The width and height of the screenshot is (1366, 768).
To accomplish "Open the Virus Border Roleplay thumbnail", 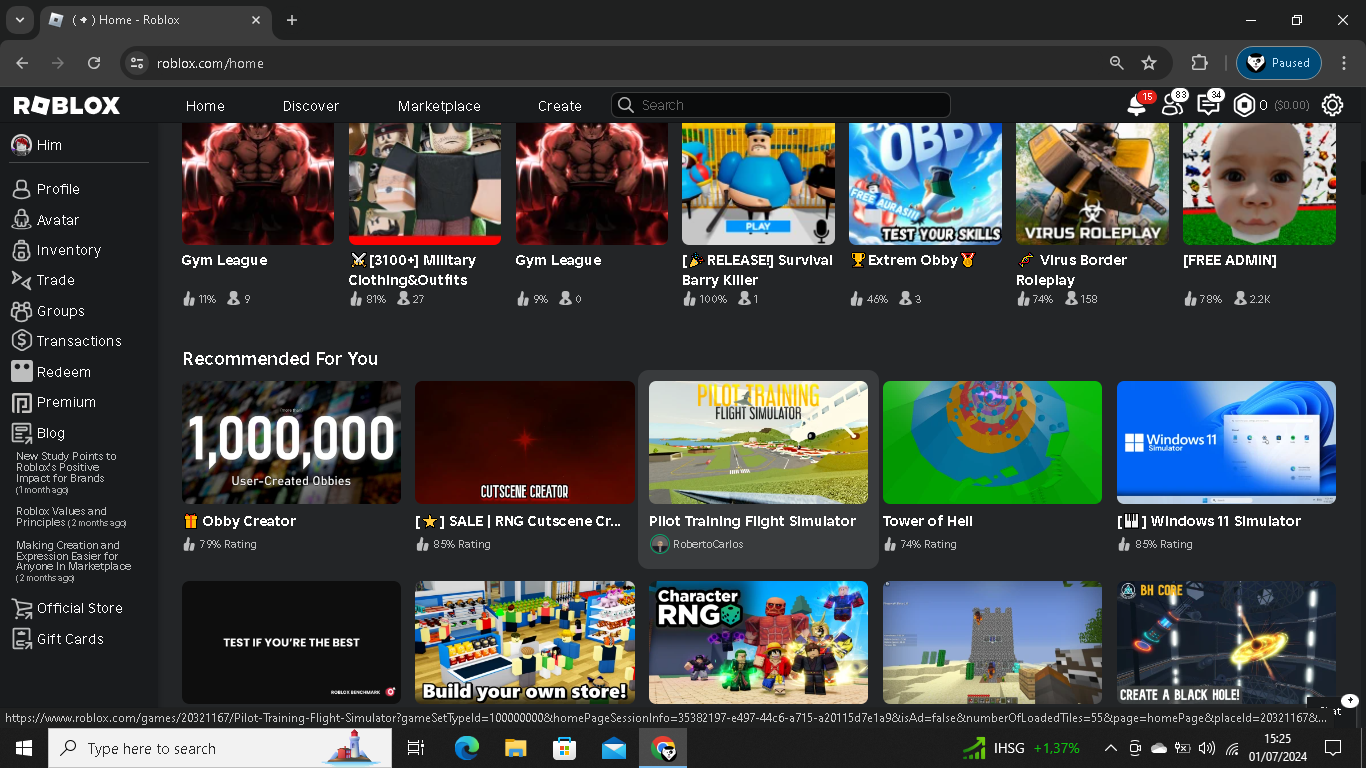I will 1092,184.
